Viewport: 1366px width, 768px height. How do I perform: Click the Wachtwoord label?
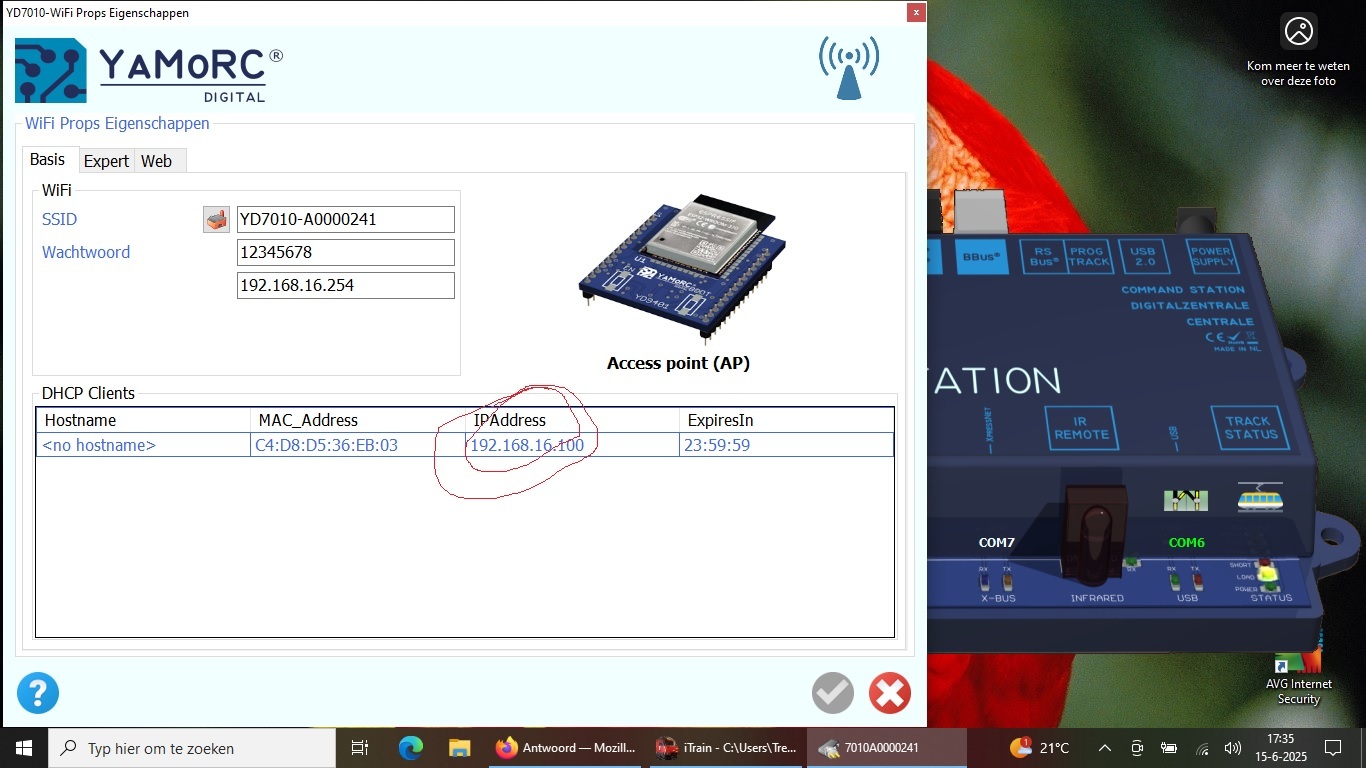pos(86,252)
